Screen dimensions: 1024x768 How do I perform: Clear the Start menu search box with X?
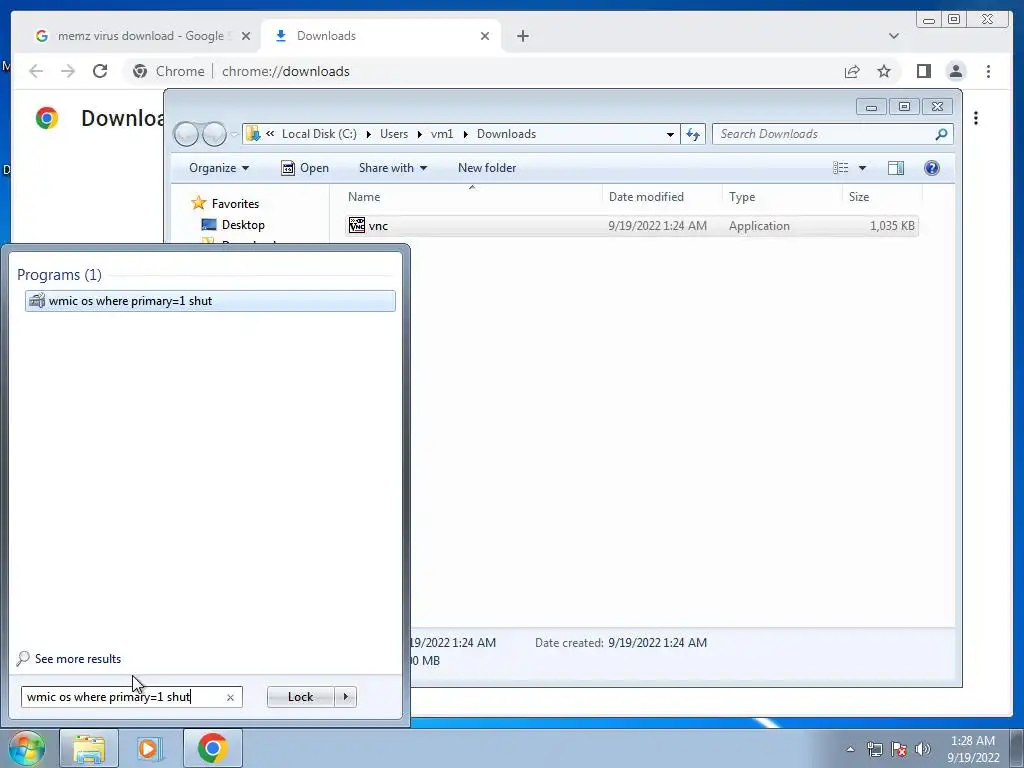pos(230,697)
